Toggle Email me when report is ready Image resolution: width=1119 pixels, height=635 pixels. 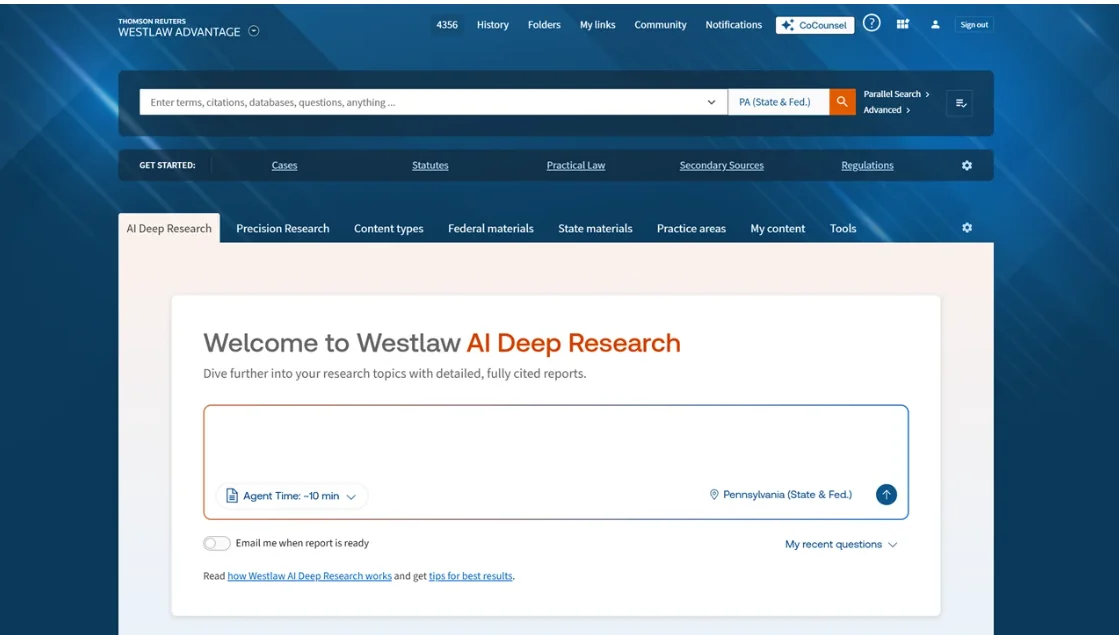[x=216, y=544]
